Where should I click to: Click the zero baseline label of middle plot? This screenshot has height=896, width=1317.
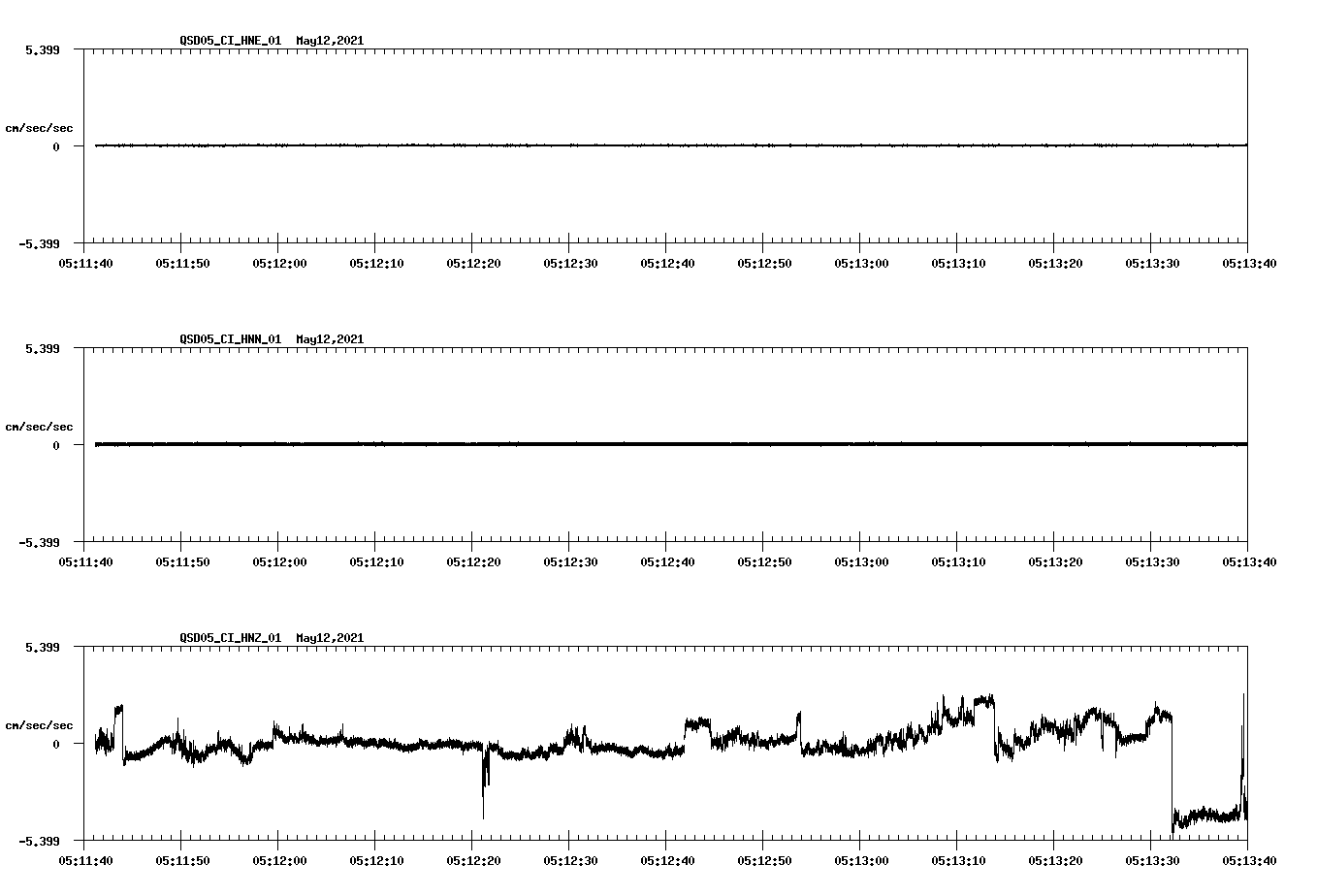(x=54, y=444)
